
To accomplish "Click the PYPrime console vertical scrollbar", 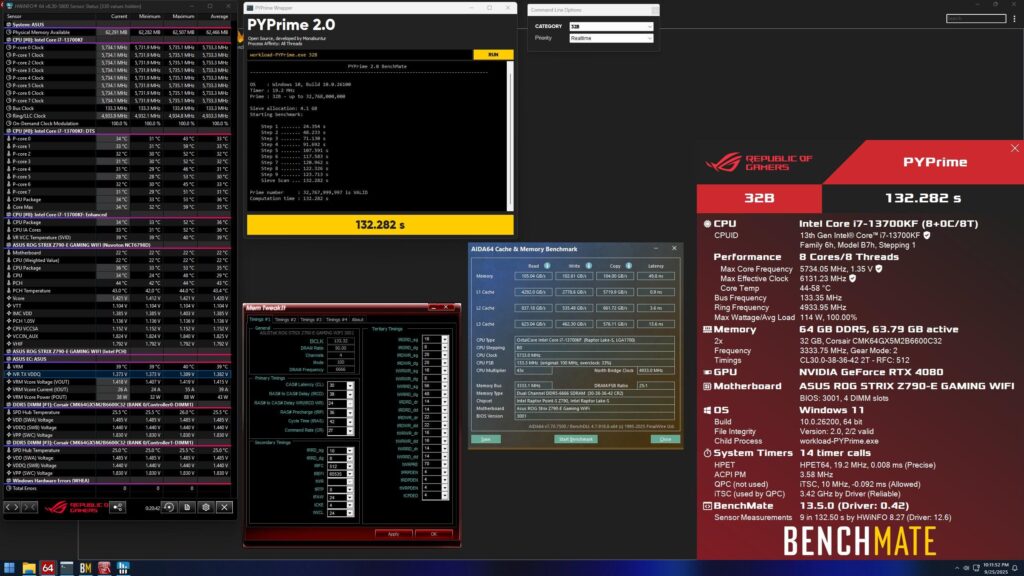I will [x=510, y=135].
